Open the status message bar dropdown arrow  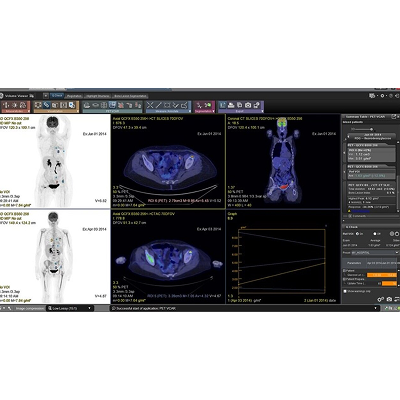[x=376, y=308]
